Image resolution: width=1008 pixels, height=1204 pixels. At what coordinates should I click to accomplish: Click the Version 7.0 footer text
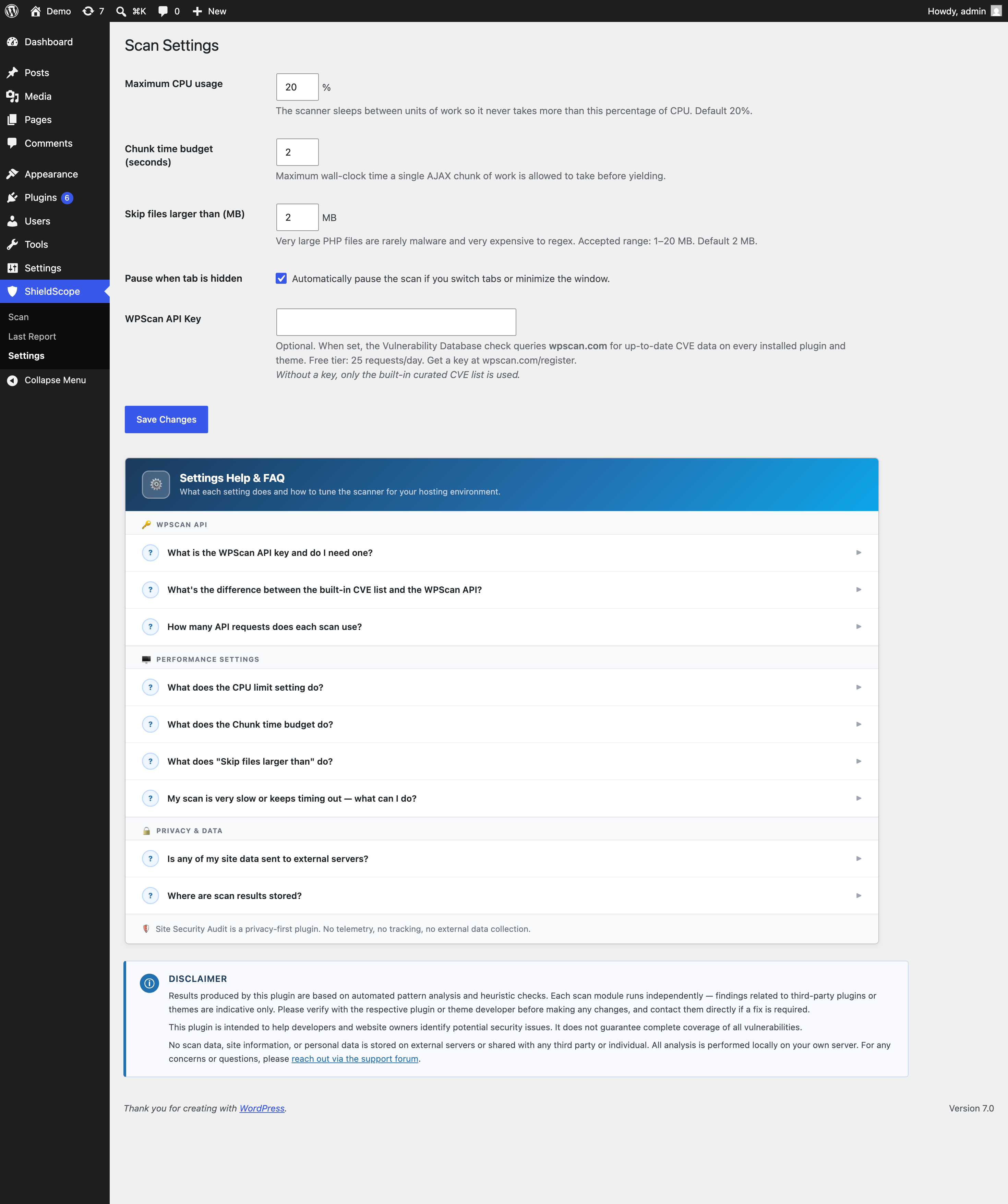coord(971,1108)
